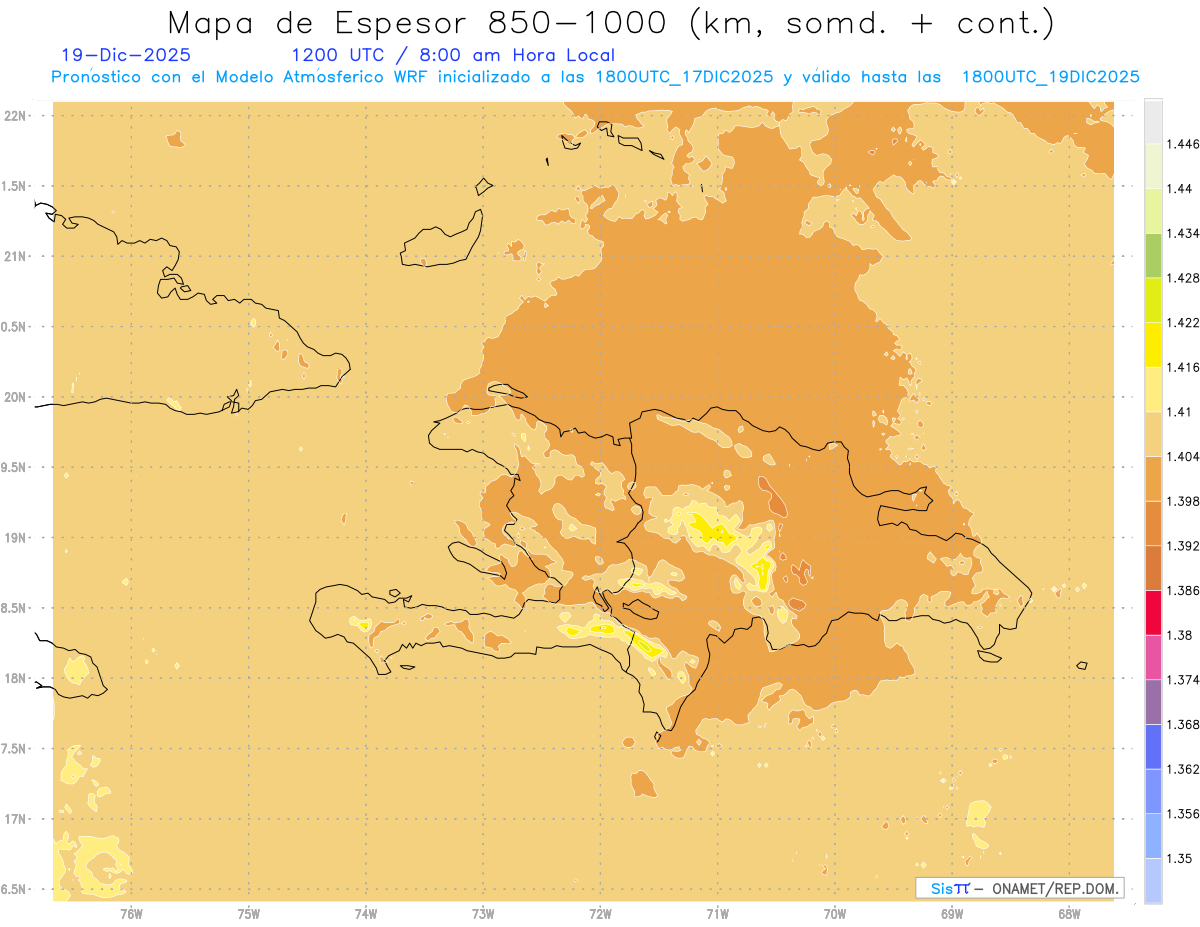Image resolution: width=1200 pixels, height=927 pixels.
Task: Select the '21N' latitude label
Action: pos(16,256)
